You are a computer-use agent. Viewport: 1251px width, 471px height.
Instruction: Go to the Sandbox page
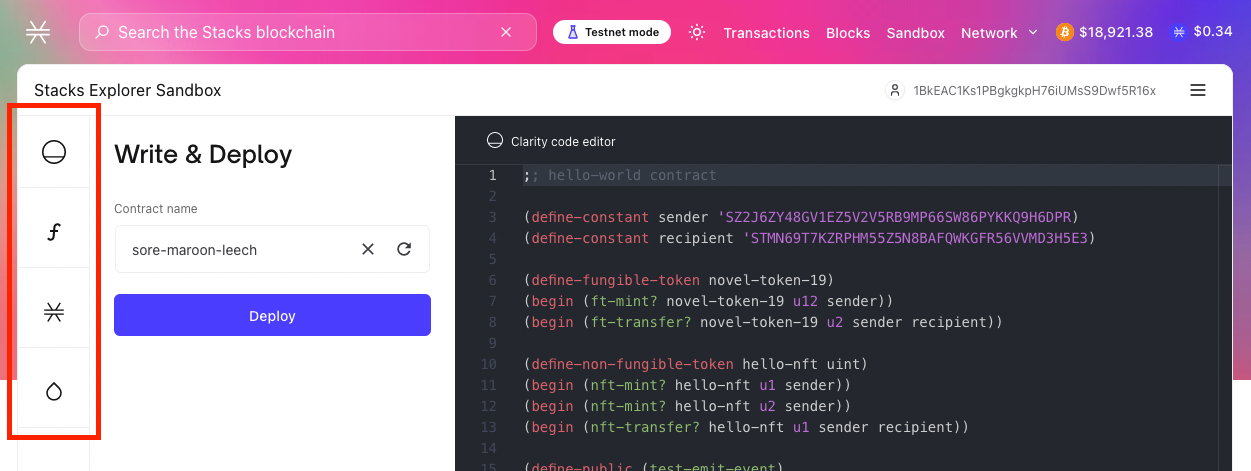point(915,32)
